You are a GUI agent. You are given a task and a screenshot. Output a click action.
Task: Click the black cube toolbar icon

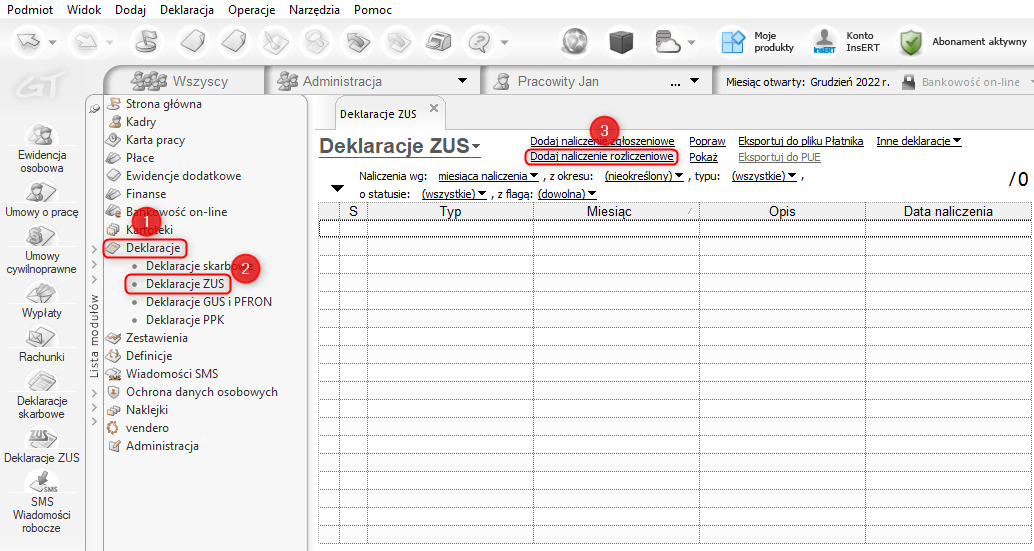click(x=621, y=42)
